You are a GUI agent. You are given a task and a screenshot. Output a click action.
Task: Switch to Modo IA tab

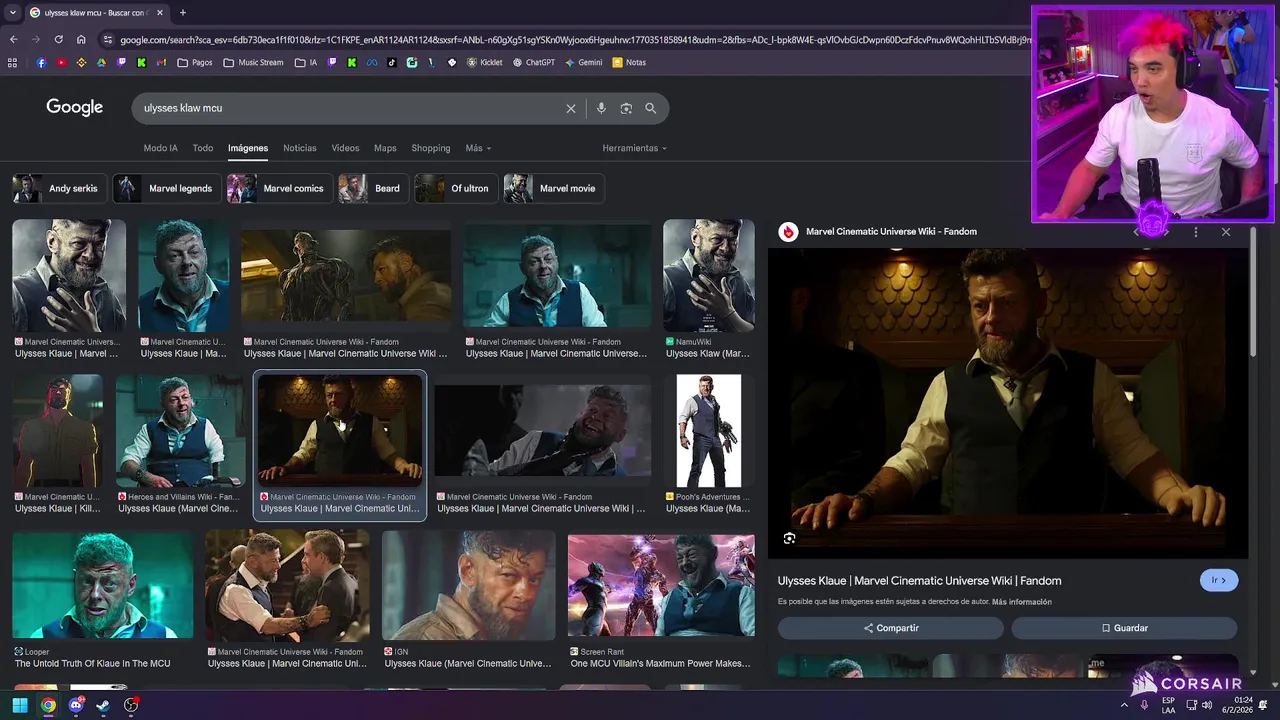[160, 148]
